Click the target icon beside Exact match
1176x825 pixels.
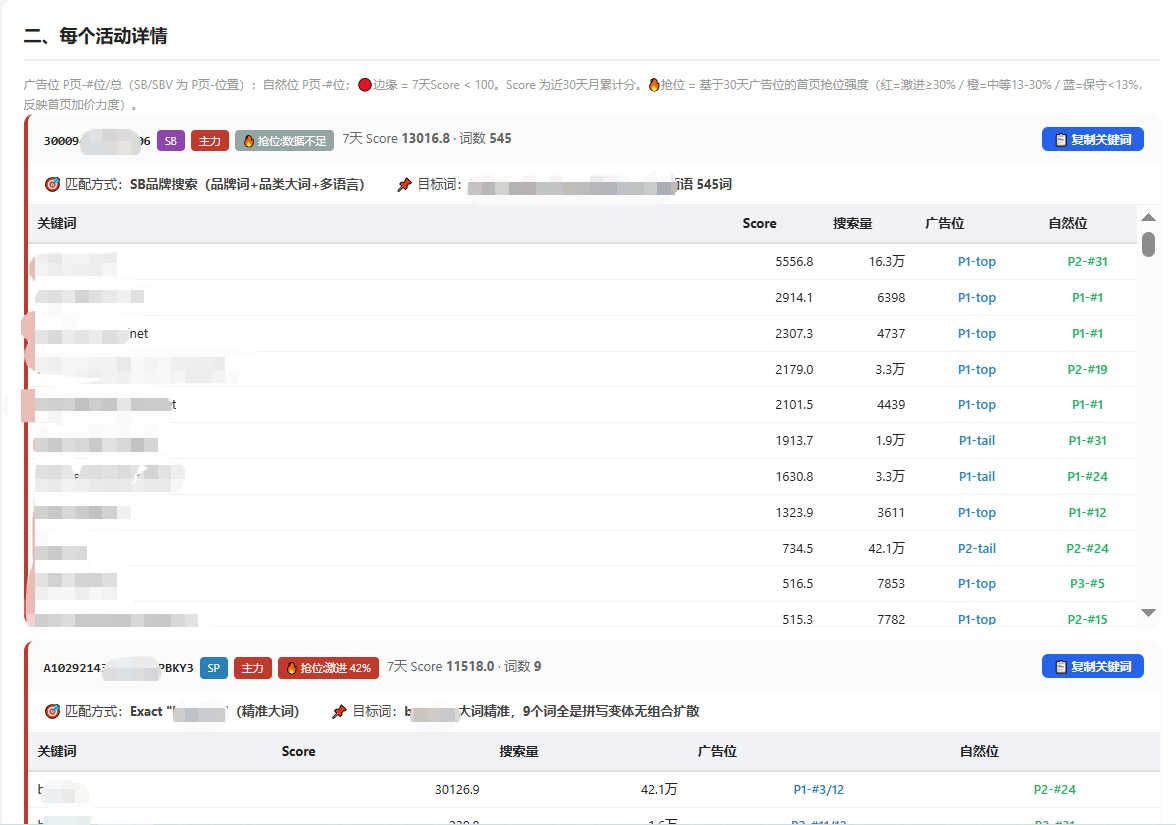pos(52,711)
